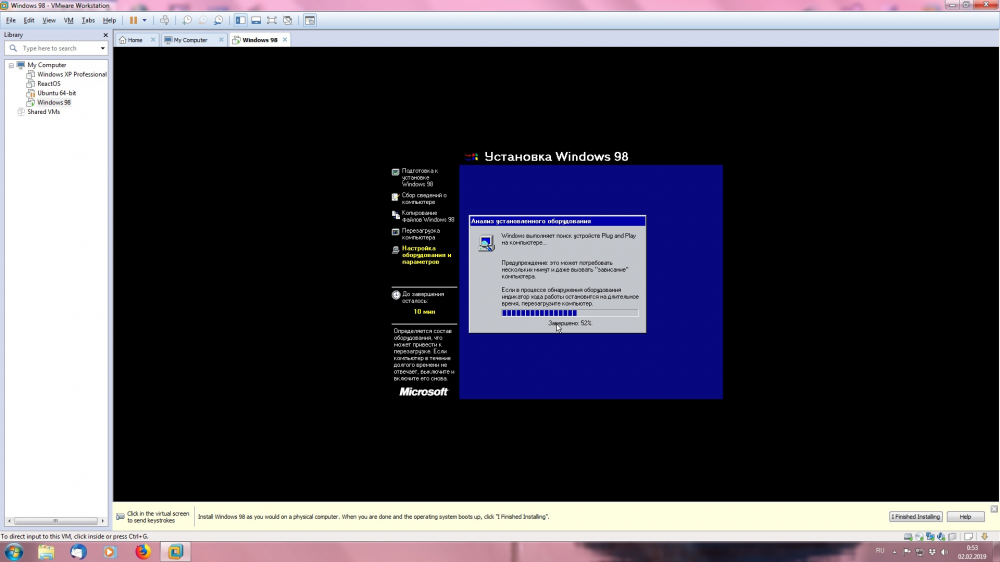This screenshot has height=562, width=1000.
Task: Click the library scrollbar left arrow
Action: [9, 521]
